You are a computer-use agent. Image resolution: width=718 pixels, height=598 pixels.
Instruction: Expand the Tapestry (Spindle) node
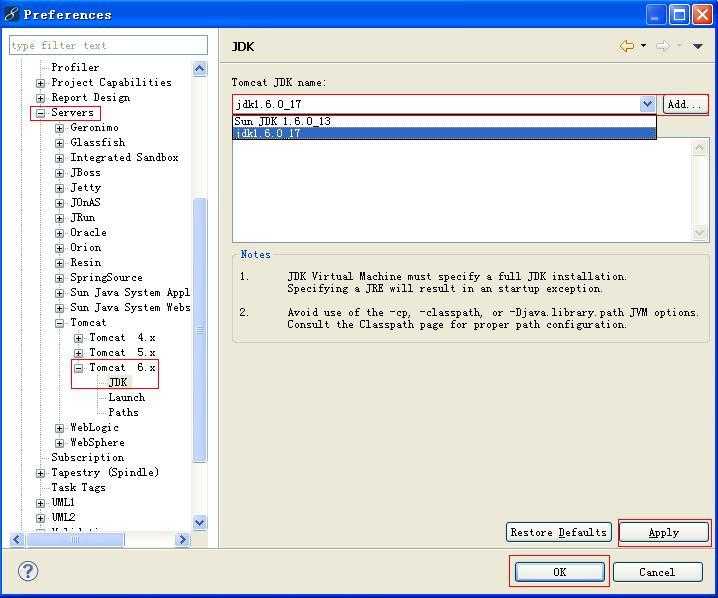40,473
